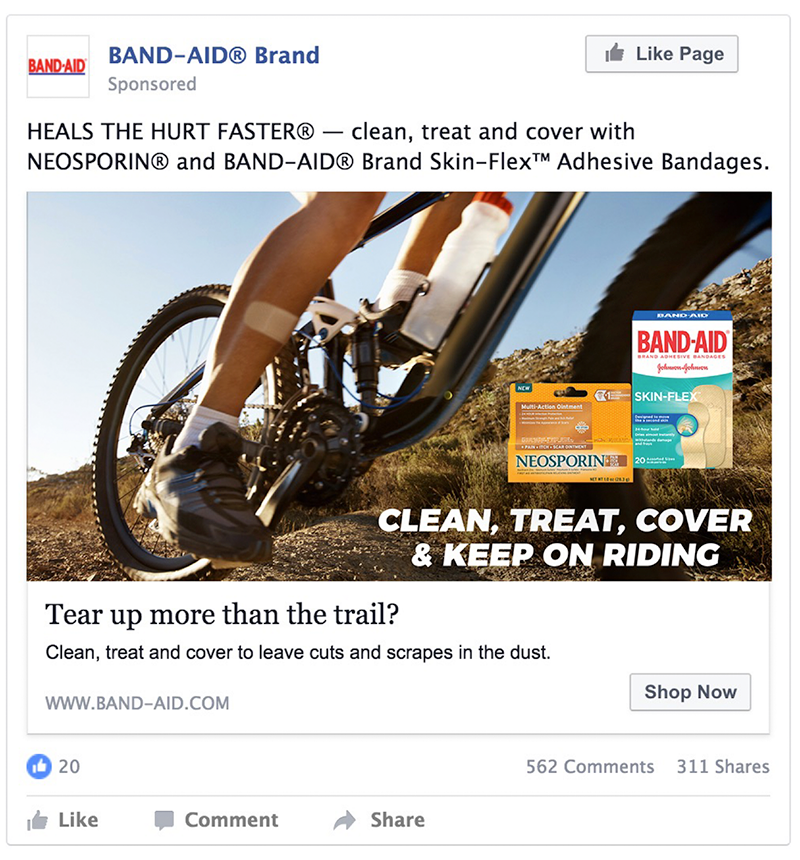Click the headline Tear up more than the trail?

[222, 614]
